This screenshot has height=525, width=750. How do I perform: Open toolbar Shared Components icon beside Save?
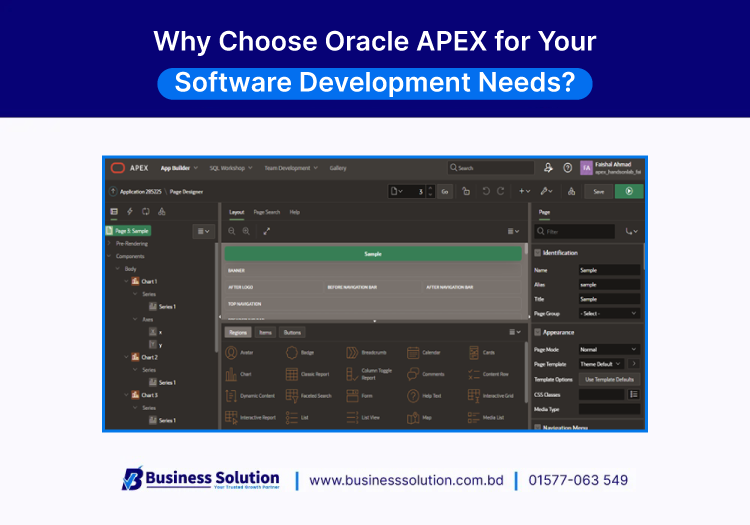point(571,191)
